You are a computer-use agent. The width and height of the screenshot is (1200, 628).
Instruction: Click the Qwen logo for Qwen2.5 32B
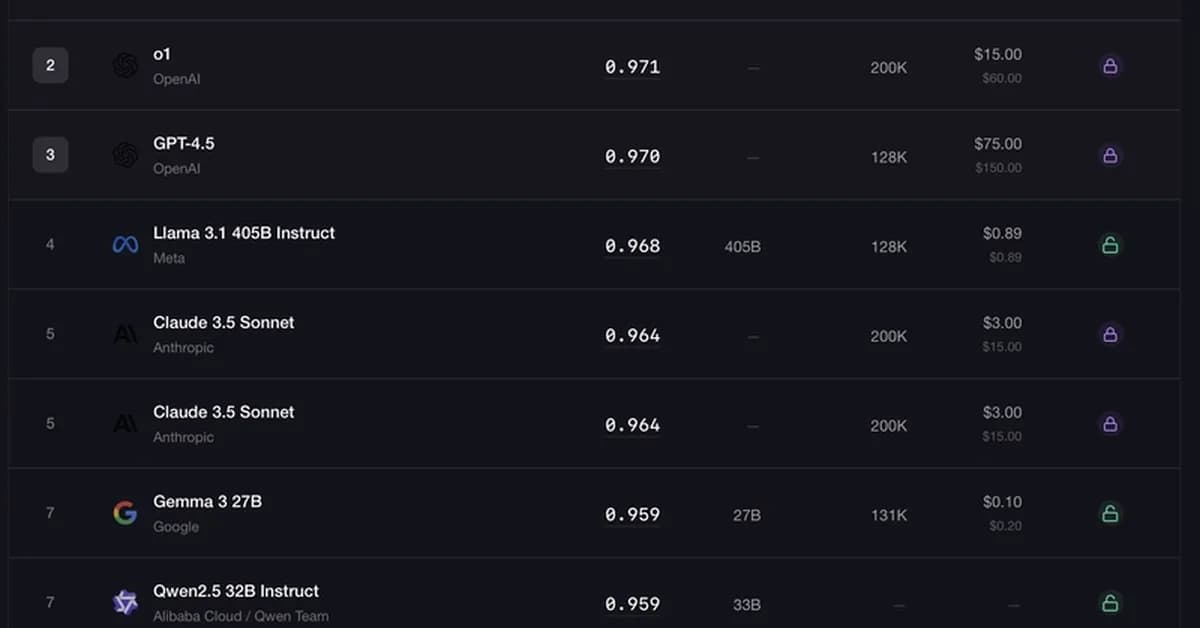125,602
